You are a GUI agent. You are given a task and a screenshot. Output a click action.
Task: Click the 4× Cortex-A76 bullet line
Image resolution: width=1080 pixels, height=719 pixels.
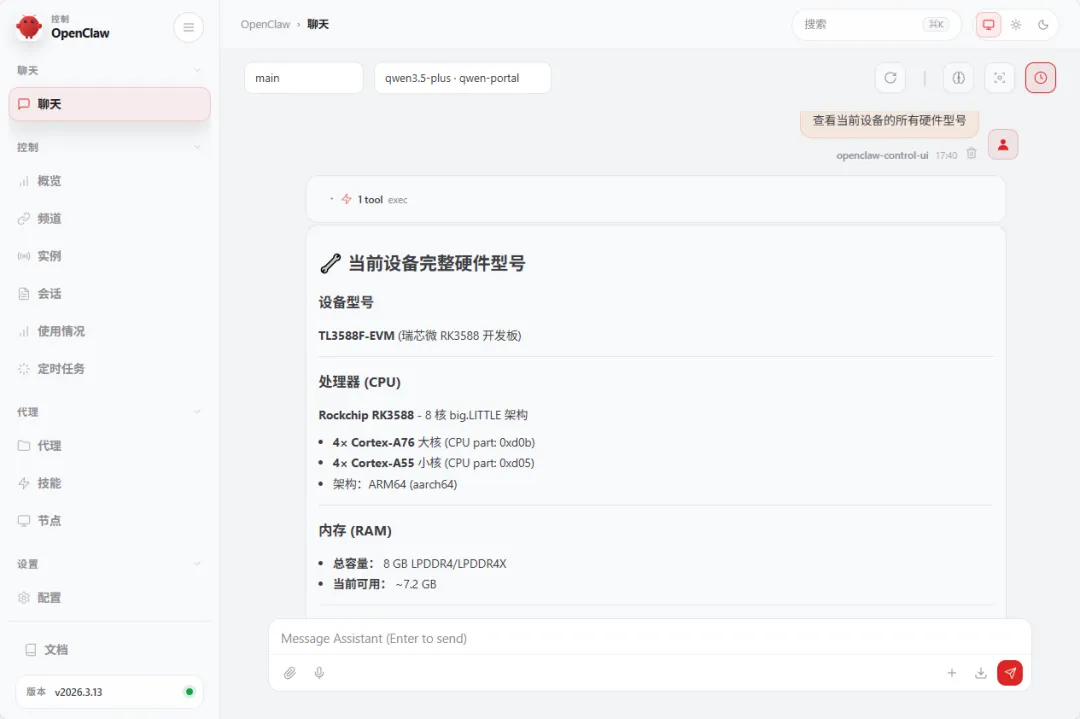(434, 443)
